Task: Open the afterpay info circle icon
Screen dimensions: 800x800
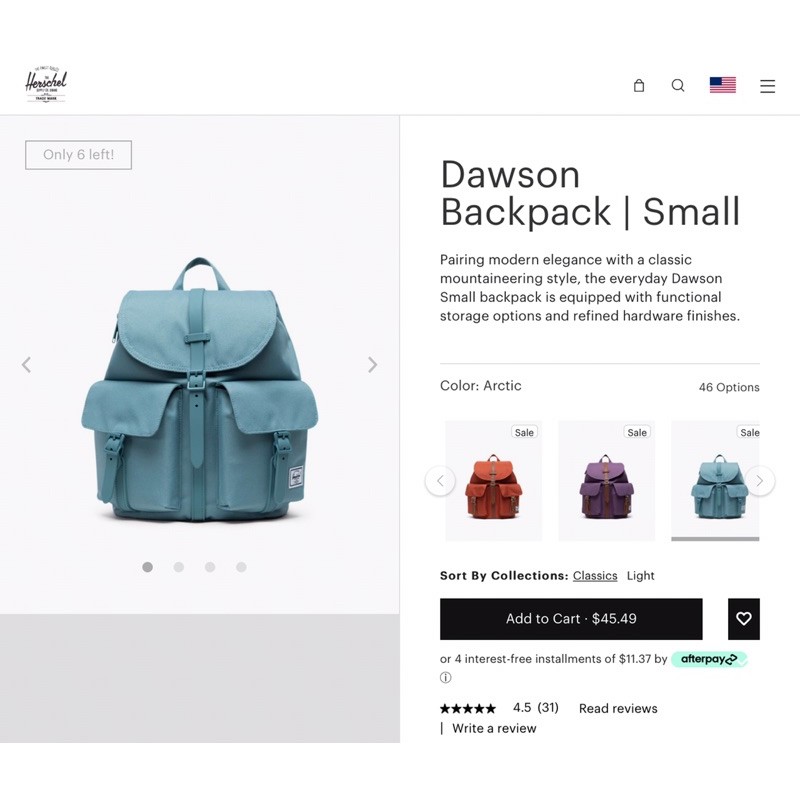Action: coord(445,677)
